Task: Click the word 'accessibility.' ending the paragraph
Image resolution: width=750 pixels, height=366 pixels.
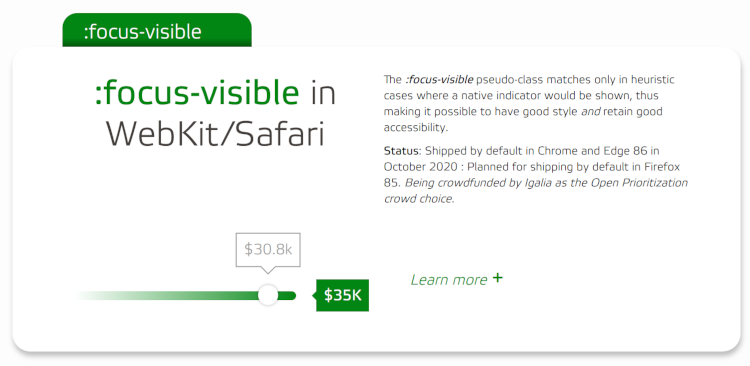Action: 416,128
